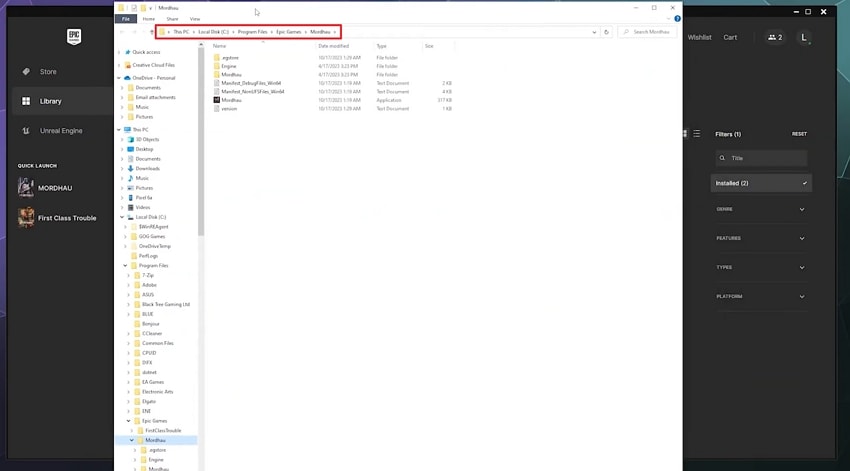
Task: Reset the library filters
Action: pyautogui.click(x=799, y=134)
